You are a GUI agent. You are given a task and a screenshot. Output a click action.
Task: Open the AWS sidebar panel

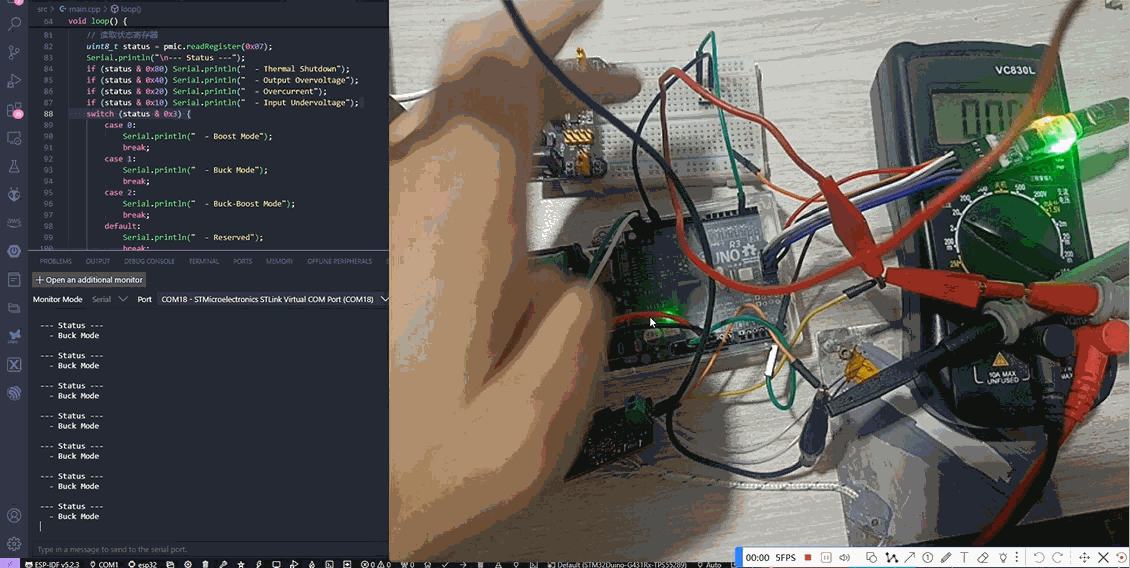14,222
